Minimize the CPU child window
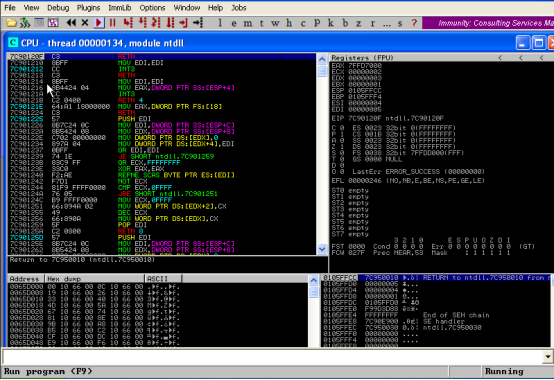 click(523, 43)
